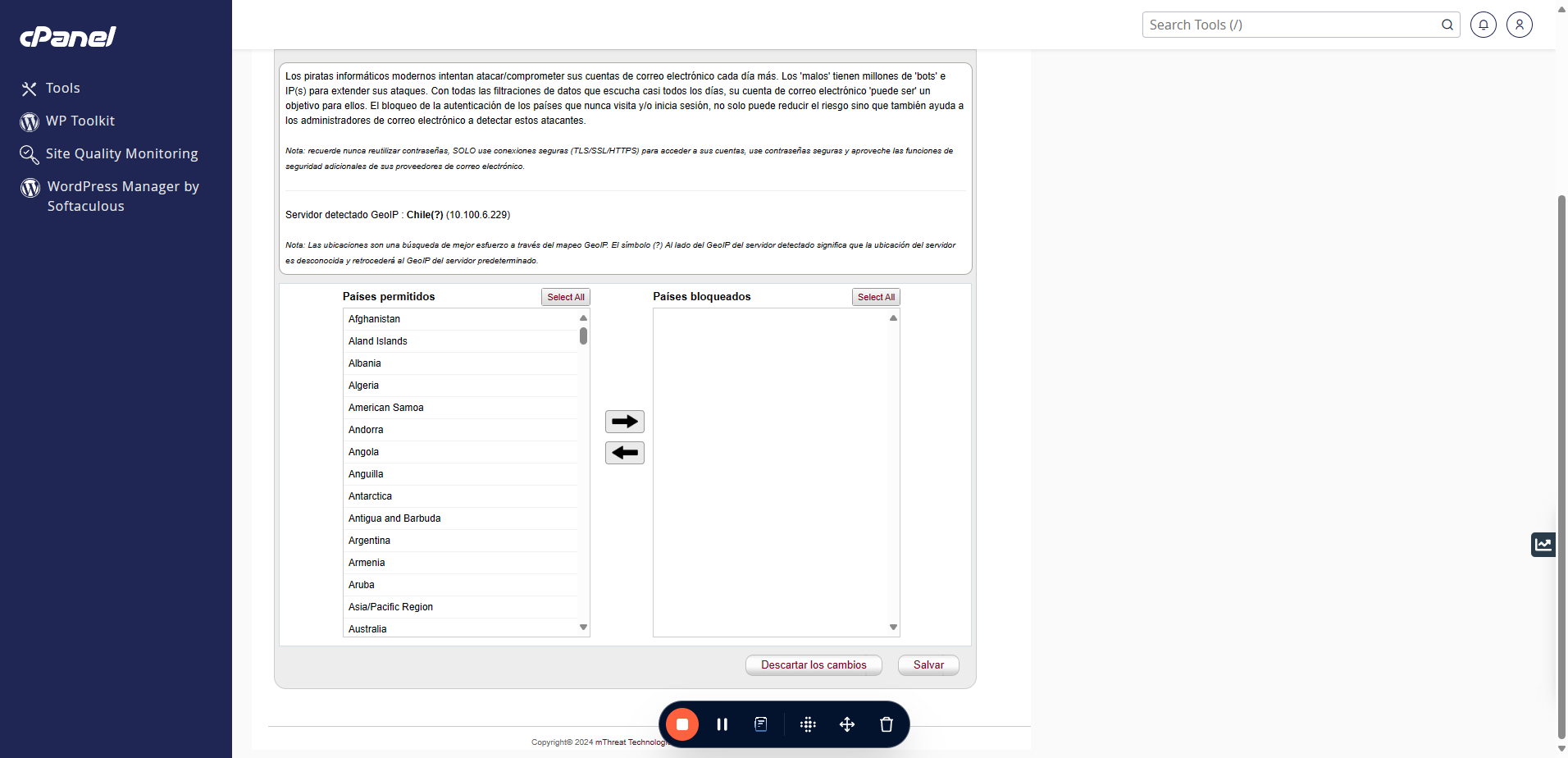Select Armenia in allowed list
This screenshot has width=1568, height=758.
pyautogui.click(x=461, y=563)
